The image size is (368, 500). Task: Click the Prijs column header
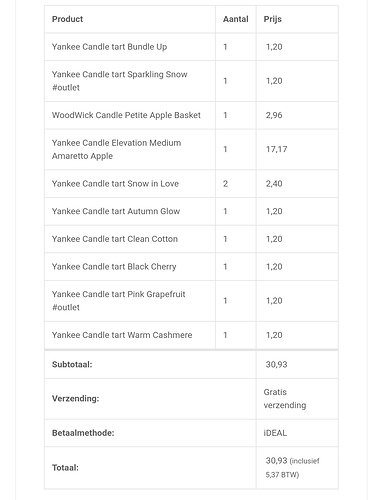point(273,19)
